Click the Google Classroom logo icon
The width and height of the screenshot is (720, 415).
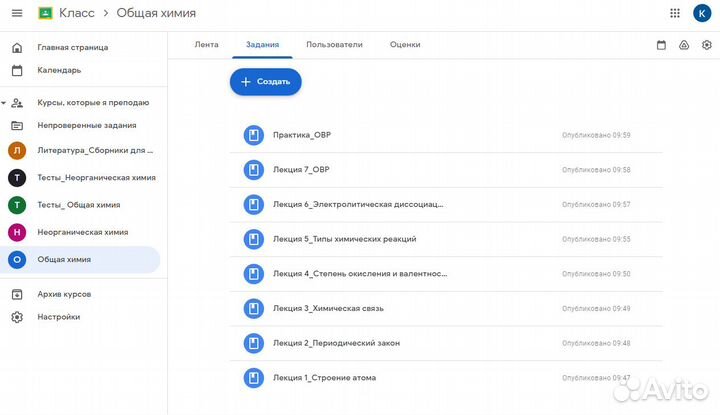click(45, 13)
